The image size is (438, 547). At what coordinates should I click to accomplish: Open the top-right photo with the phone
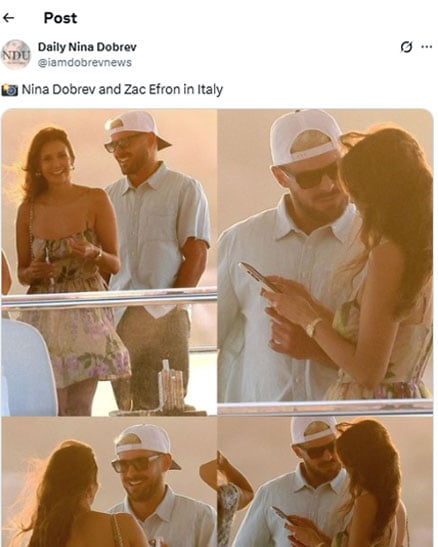(325, 256)
